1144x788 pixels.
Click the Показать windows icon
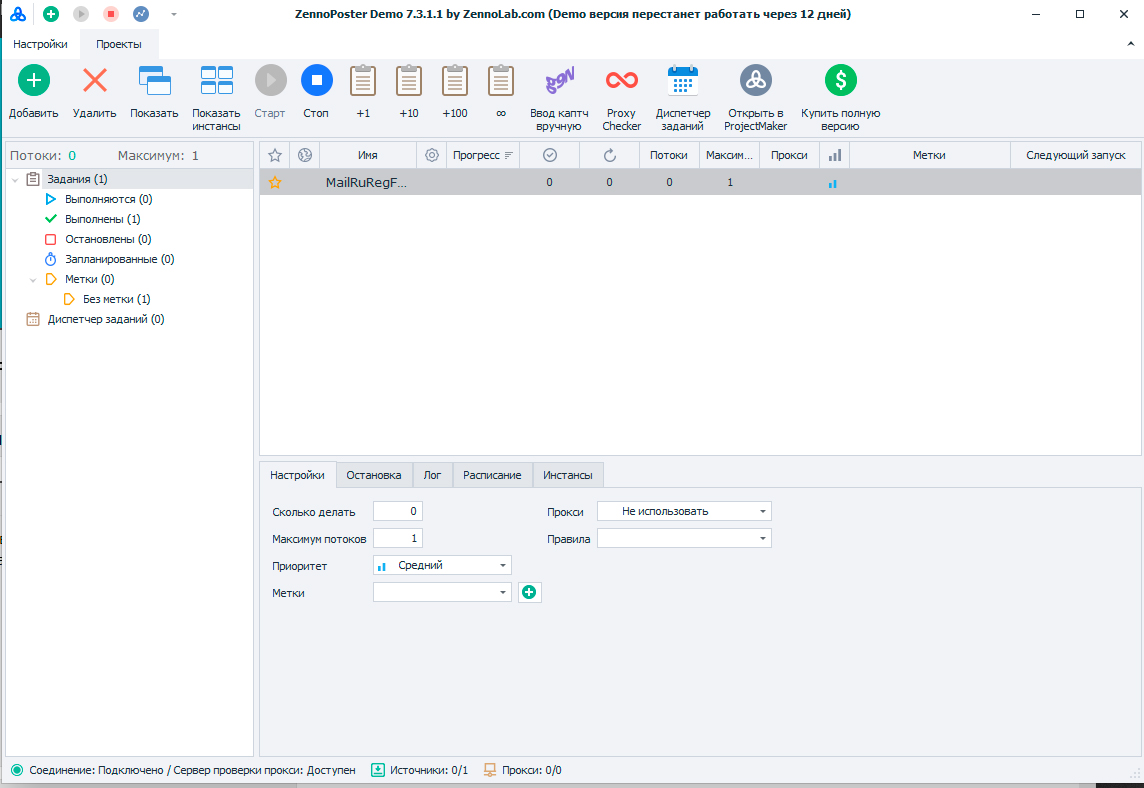(x=155, y=80)
